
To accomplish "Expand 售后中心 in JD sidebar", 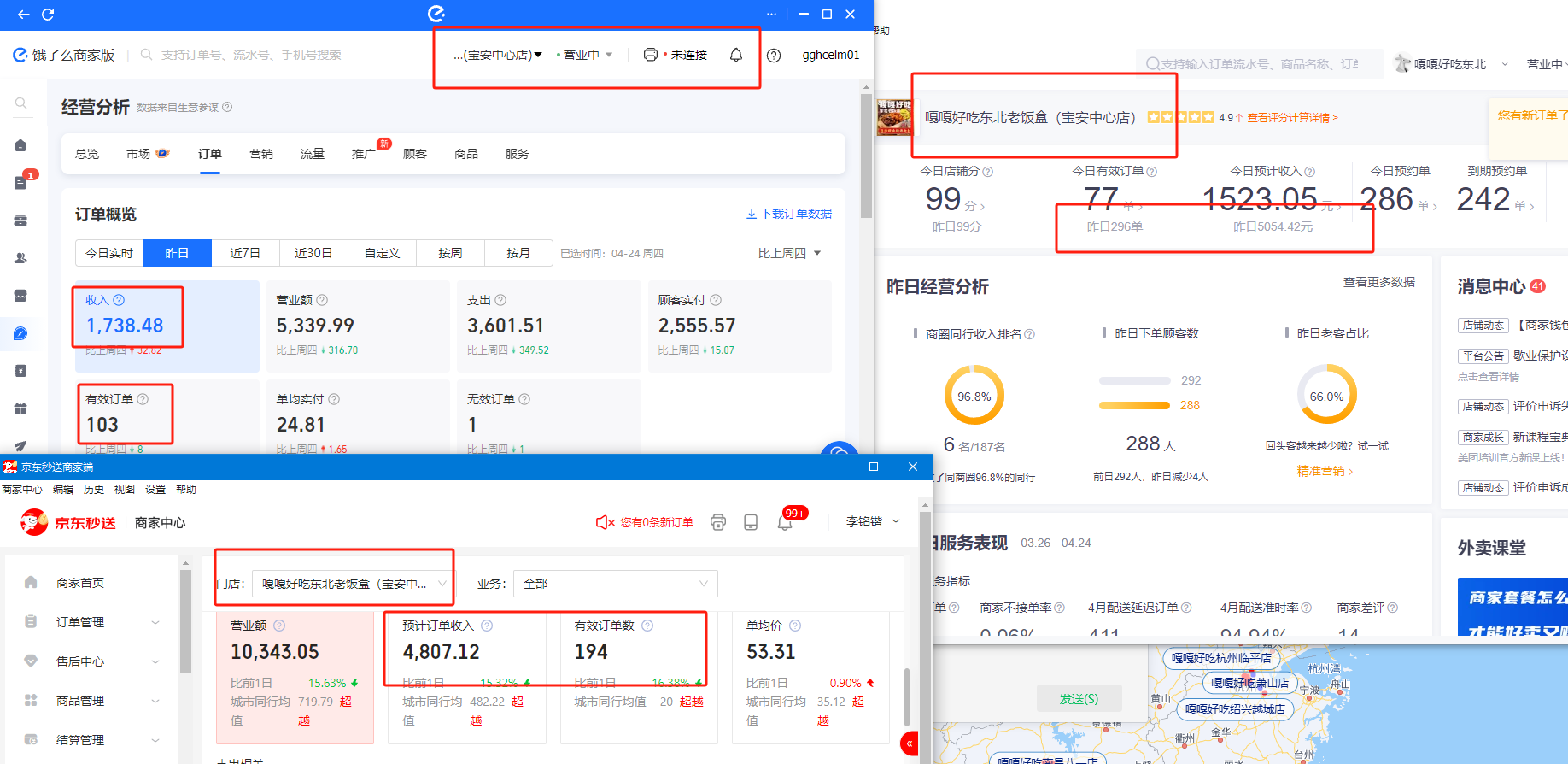I will [x=91, y=661].
